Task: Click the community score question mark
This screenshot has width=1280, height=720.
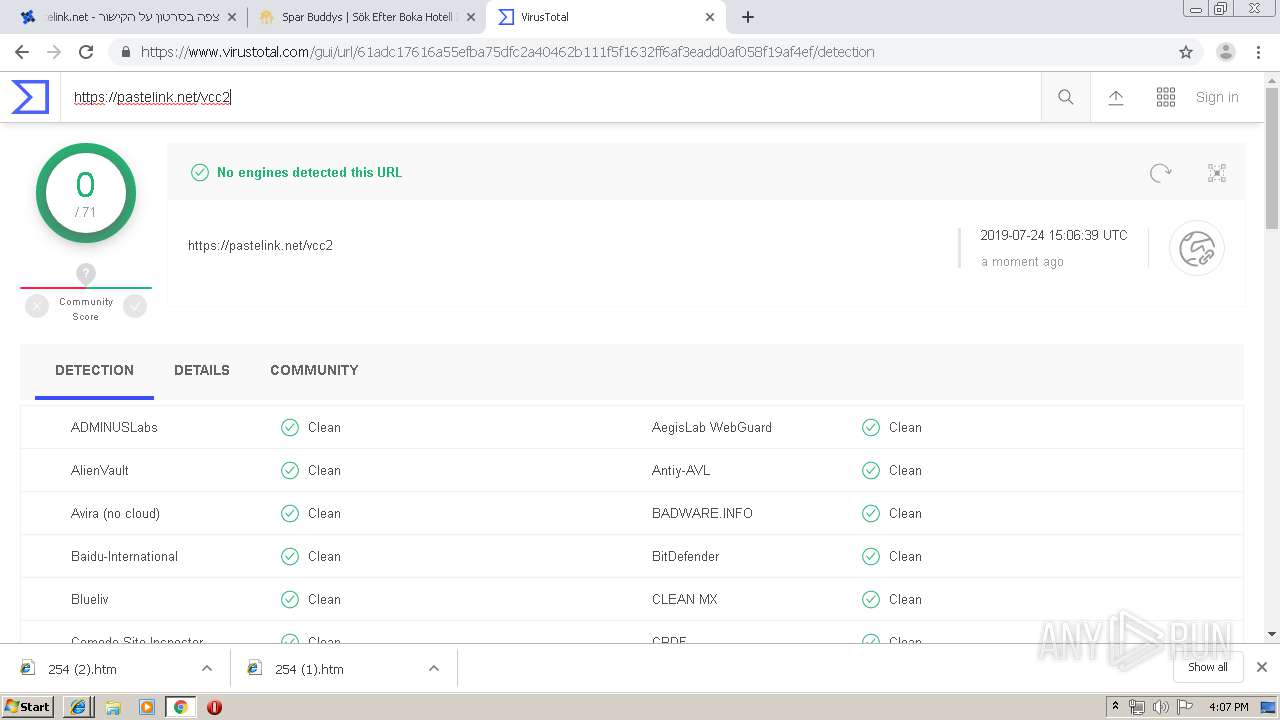Action: click(x=86, y=273)
